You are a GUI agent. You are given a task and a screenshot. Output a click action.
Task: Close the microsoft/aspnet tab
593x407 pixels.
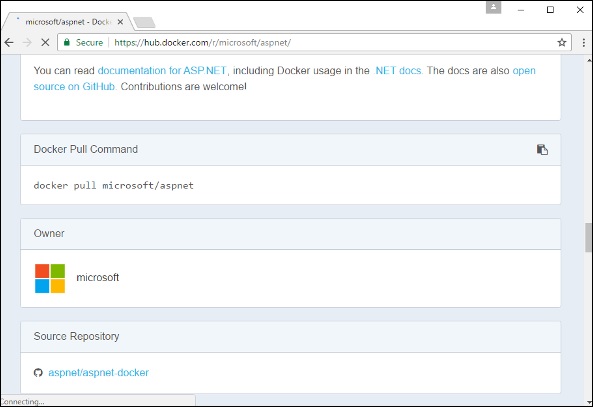coord(120,22)
